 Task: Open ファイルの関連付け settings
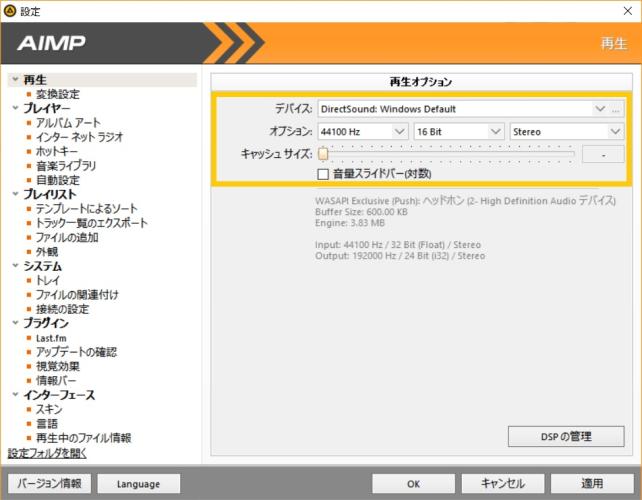point(77,294)
